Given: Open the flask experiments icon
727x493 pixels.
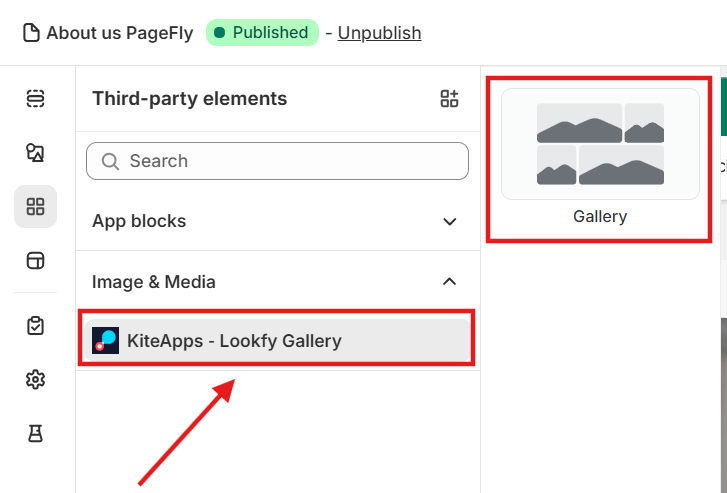Looking at the screenshot, I should coord(35,434).
